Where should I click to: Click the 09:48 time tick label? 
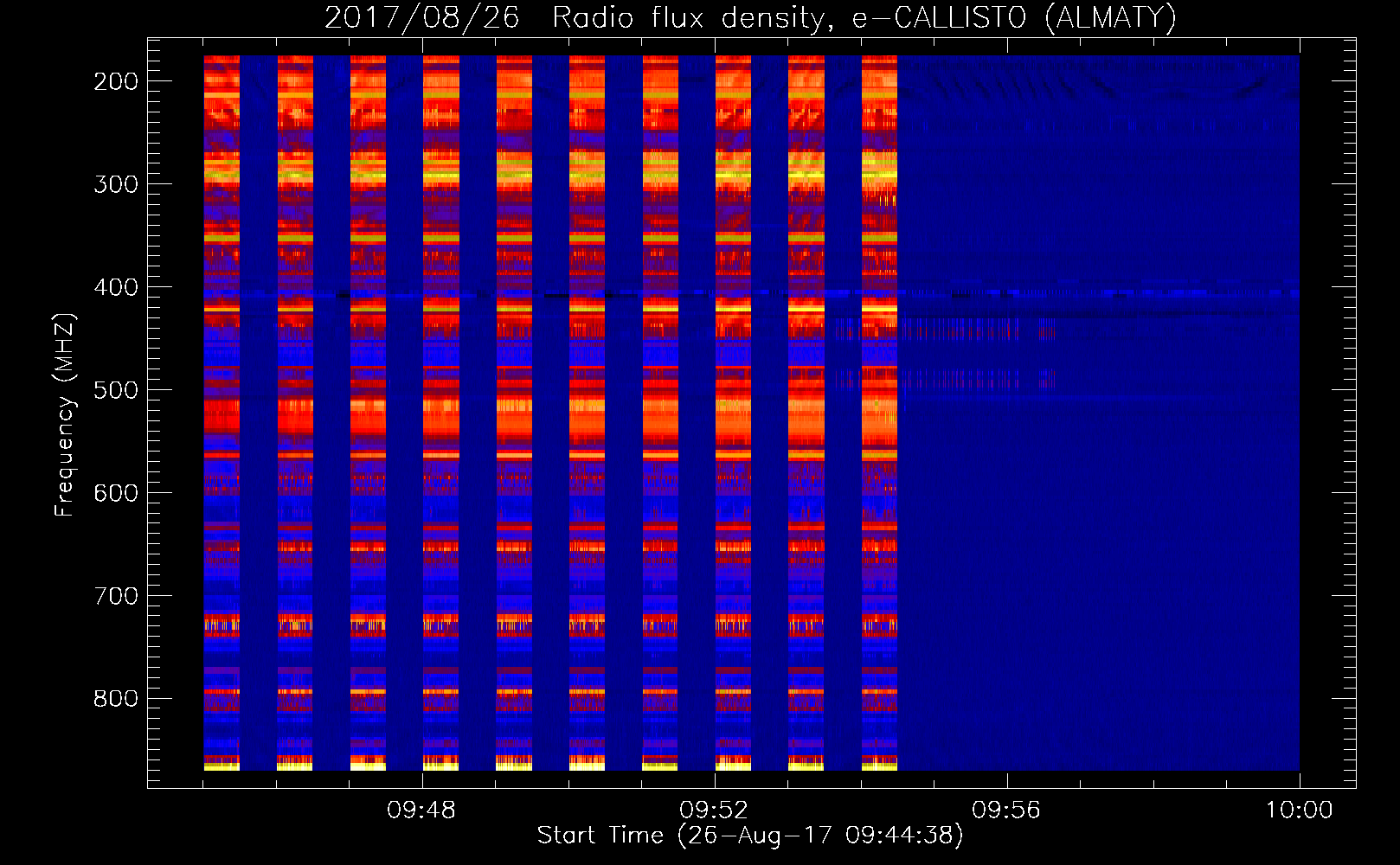click(421, 811)
